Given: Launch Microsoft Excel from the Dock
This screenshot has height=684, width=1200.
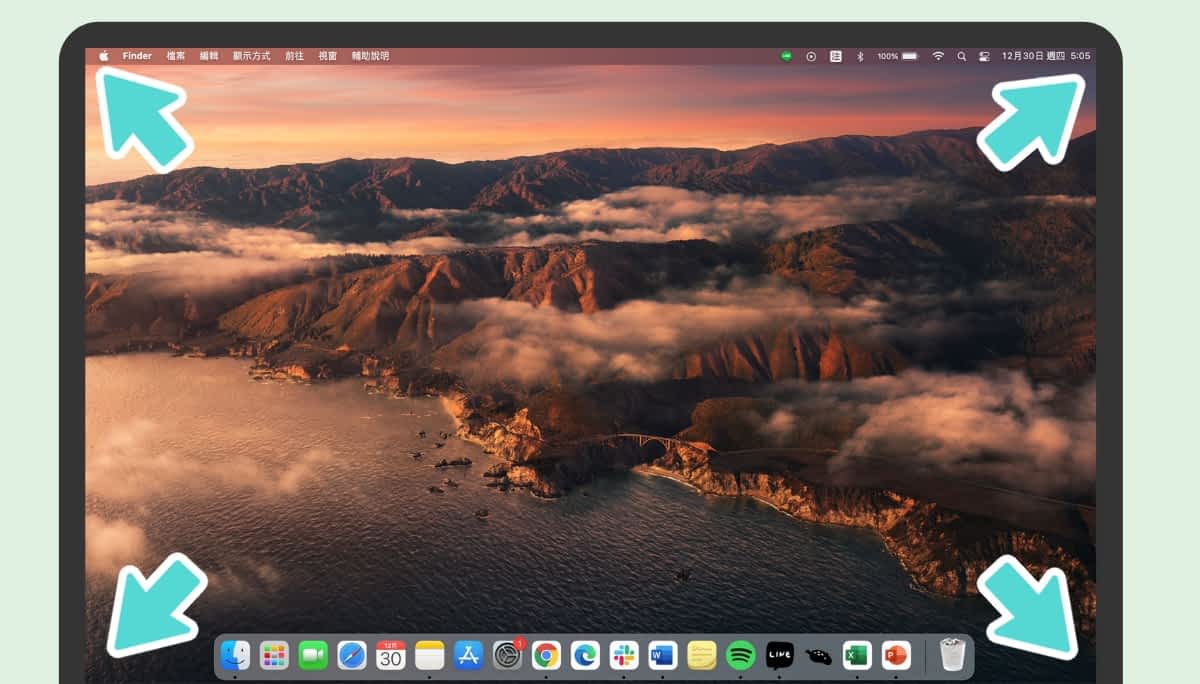Looking at the screenshot, I should [x=857, y=655].
